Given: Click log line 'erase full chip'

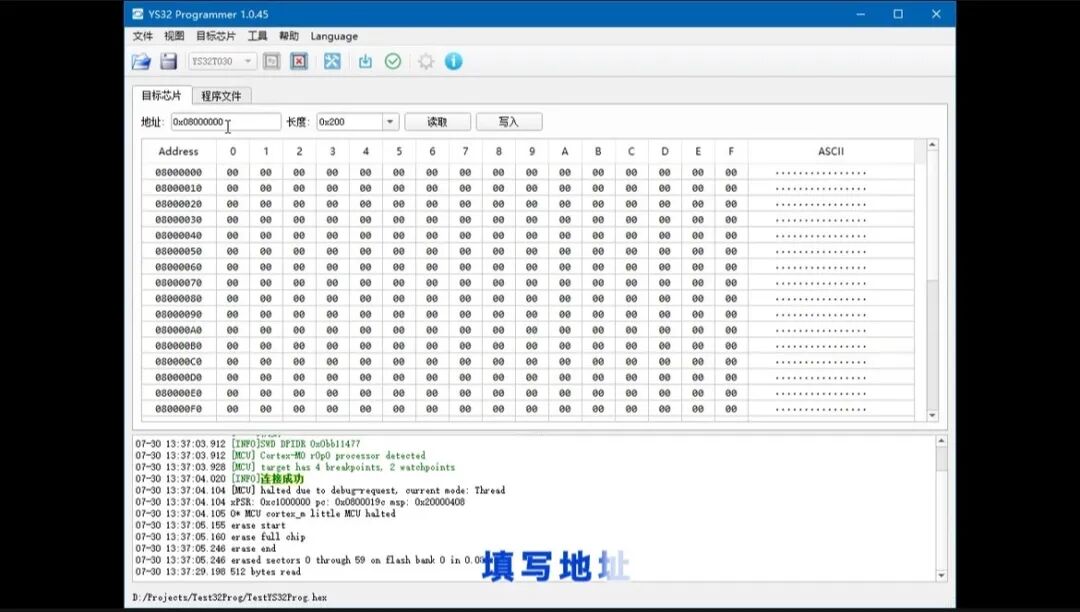Looking at the screenshot, I should (x=268, y=536).
